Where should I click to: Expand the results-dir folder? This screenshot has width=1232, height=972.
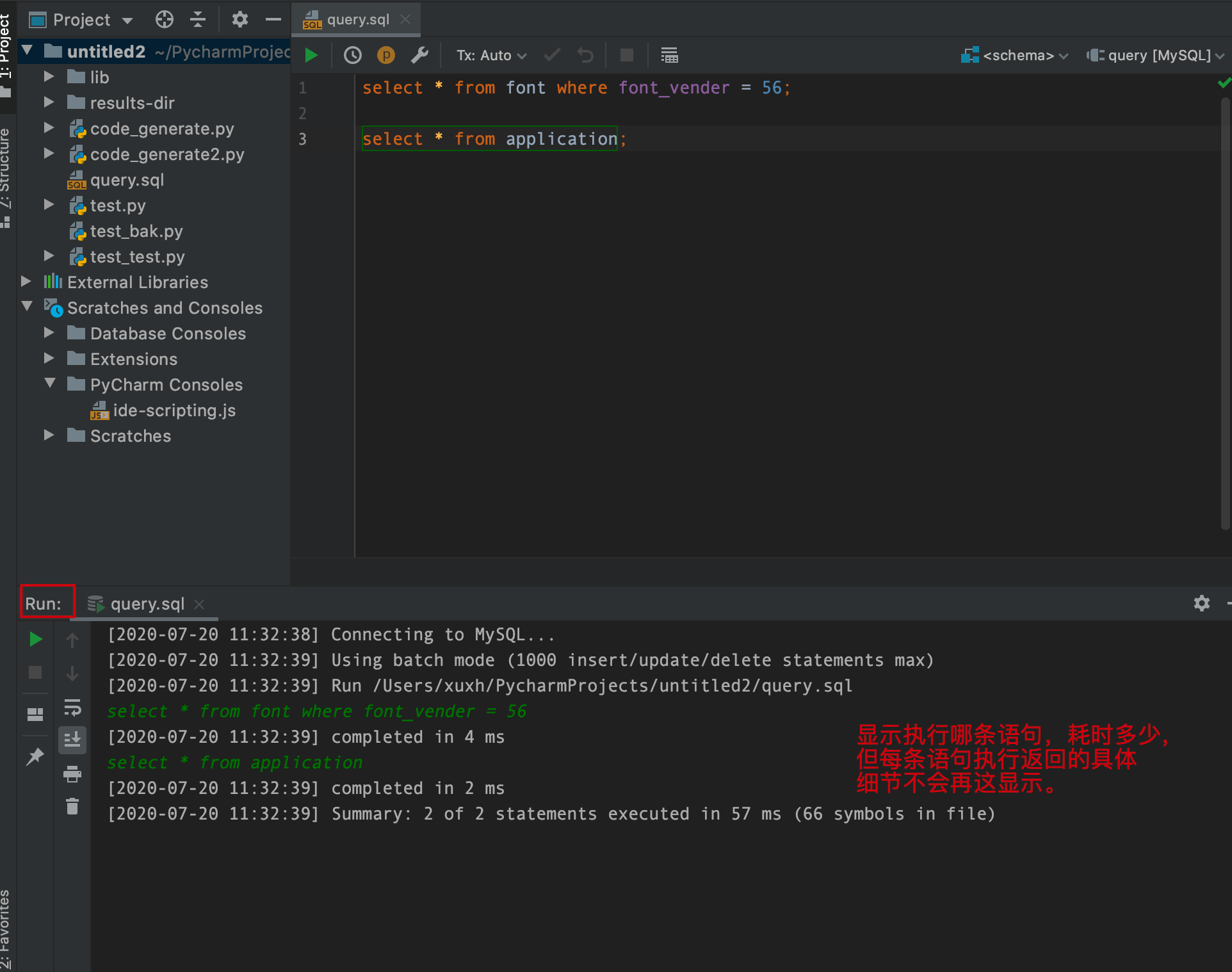pyautogui.click(x=49, y=102)
